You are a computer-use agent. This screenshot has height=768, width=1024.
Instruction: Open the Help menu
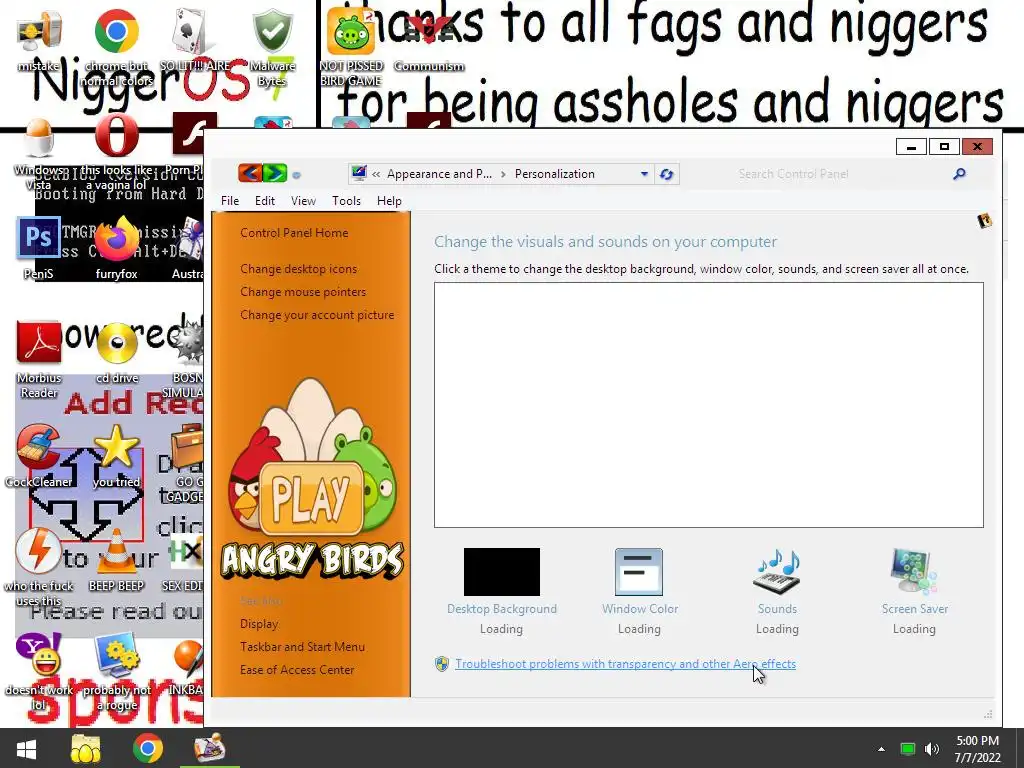pos(389,201)
